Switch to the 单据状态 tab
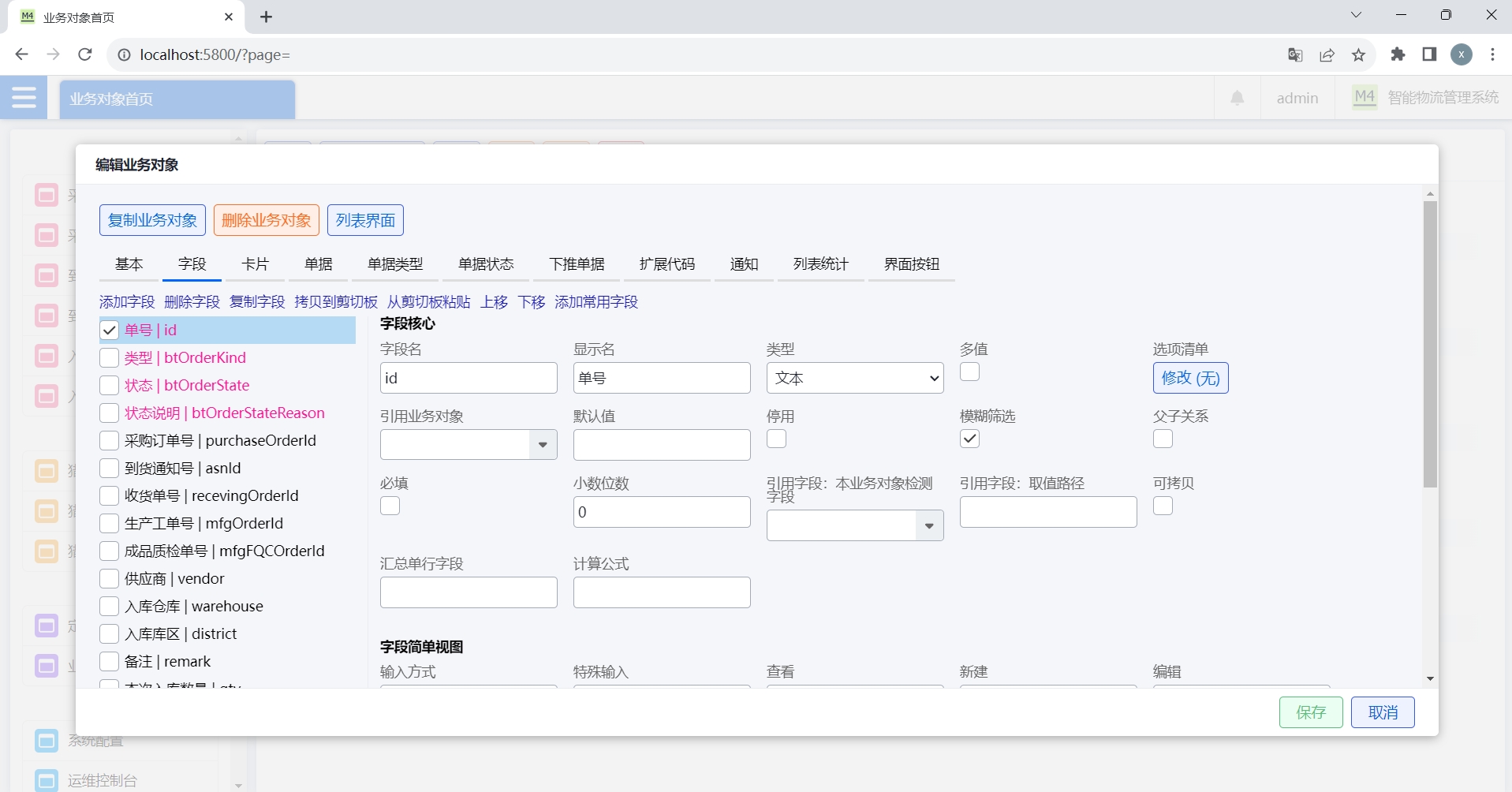This screenshot has width=1512, height=792. click(486, 264)
